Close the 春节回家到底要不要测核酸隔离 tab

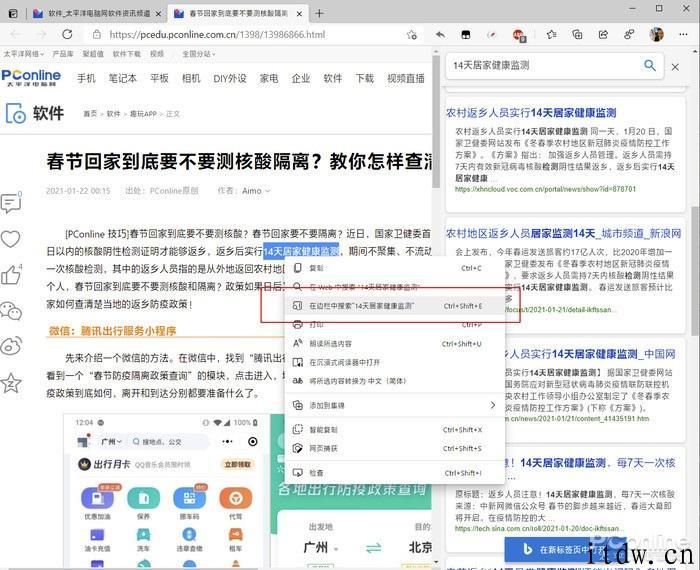click(300, 14)
